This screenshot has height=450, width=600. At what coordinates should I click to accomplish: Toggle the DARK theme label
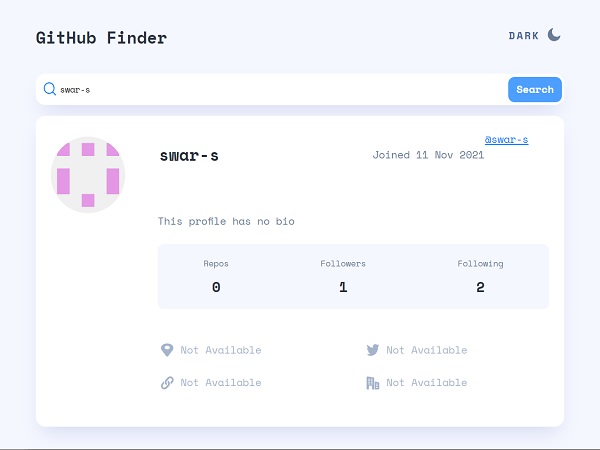pyautogui.click(x=523, y=36)
